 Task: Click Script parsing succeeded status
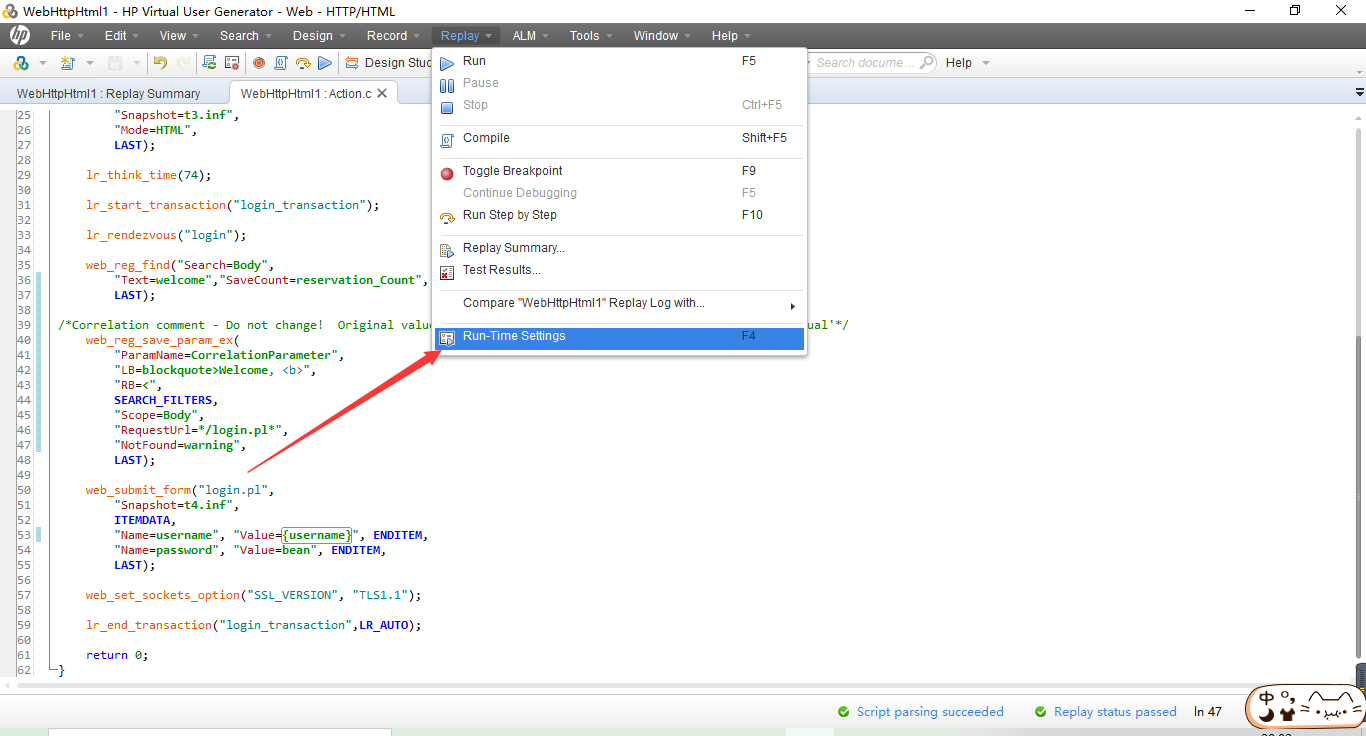(x=920, y=712)
